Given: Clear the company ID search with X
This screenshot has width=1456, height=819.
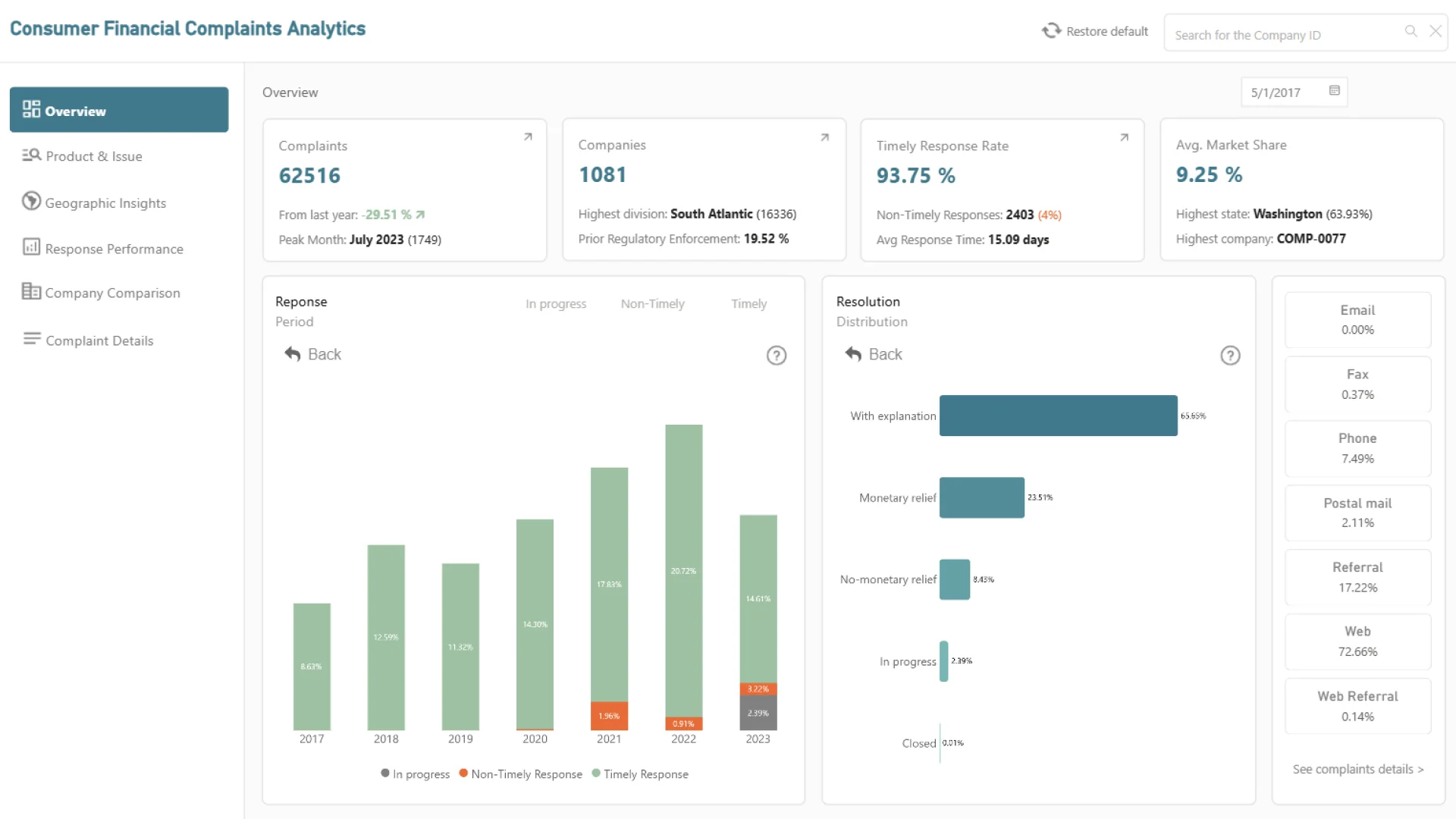Looking at the screenshot, I should tap(1436, 31).
